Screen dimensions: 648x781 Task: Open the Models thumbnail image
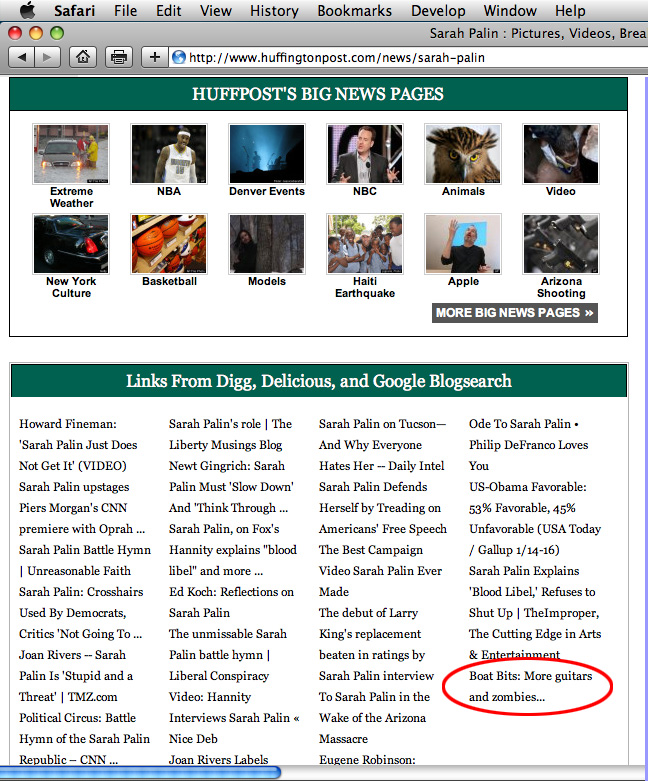tap(267, 244)
